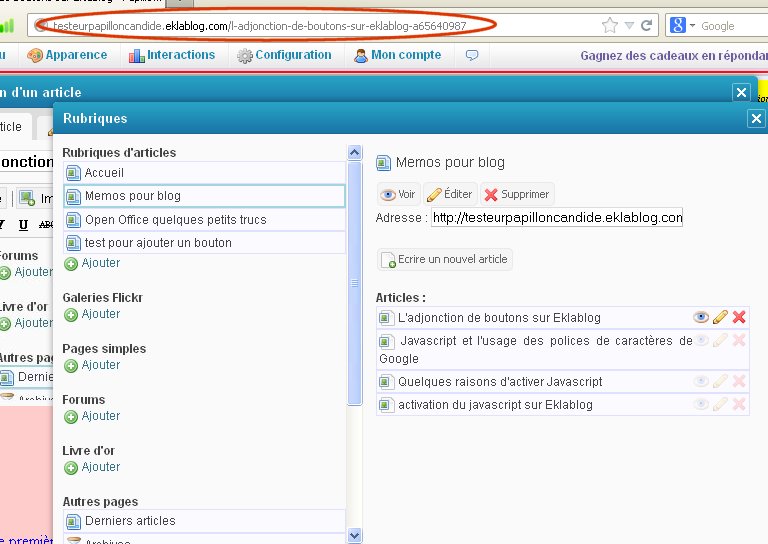Open the Configuration menu
768x544 pixels.
pos(284,55)
